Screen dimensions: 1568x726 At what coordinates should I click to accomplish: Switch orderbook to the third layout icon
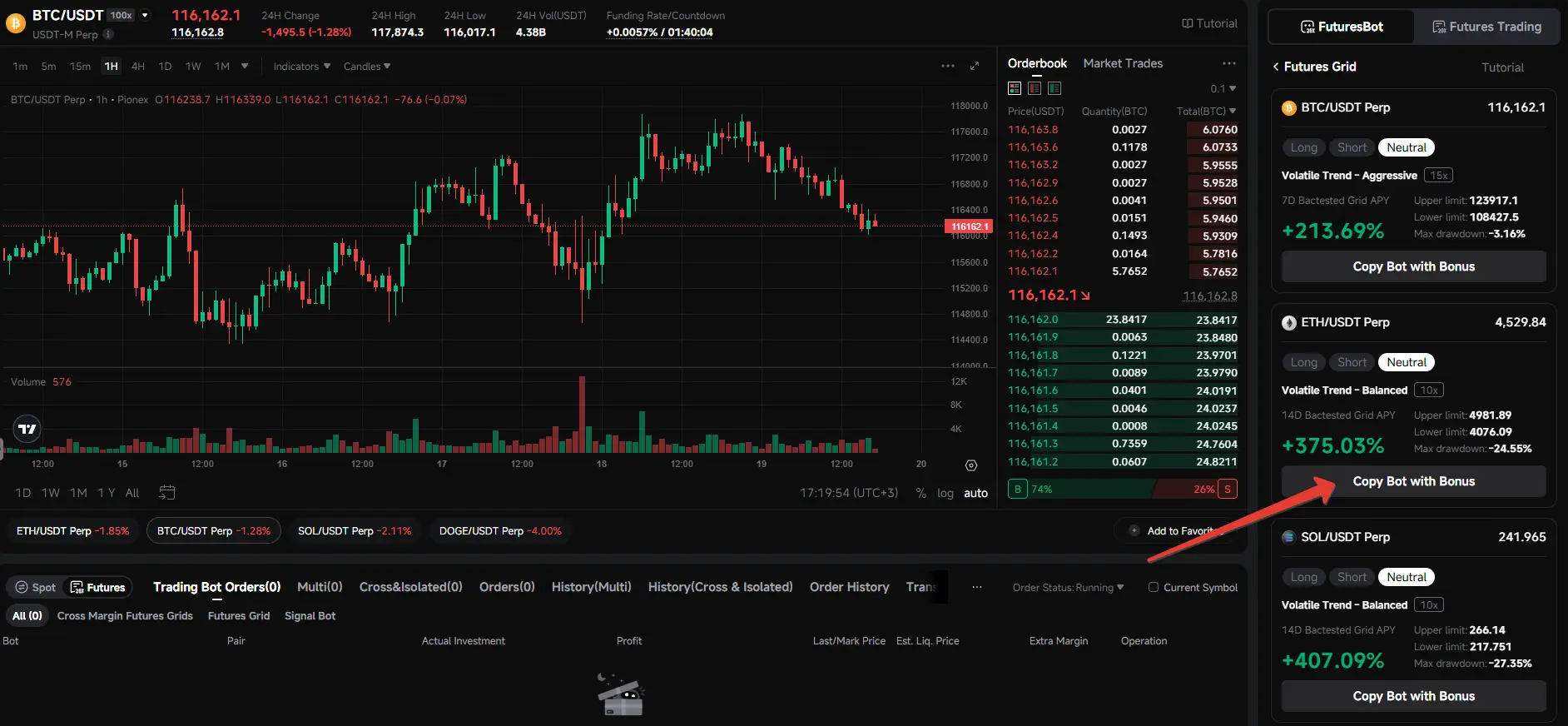(x=1054, y=88)
